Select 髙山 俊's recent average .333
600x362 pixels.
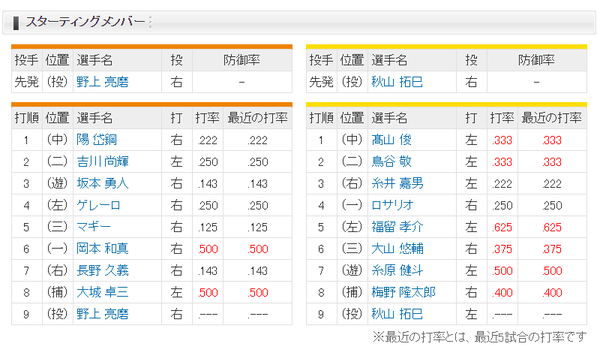coord(552,140)
